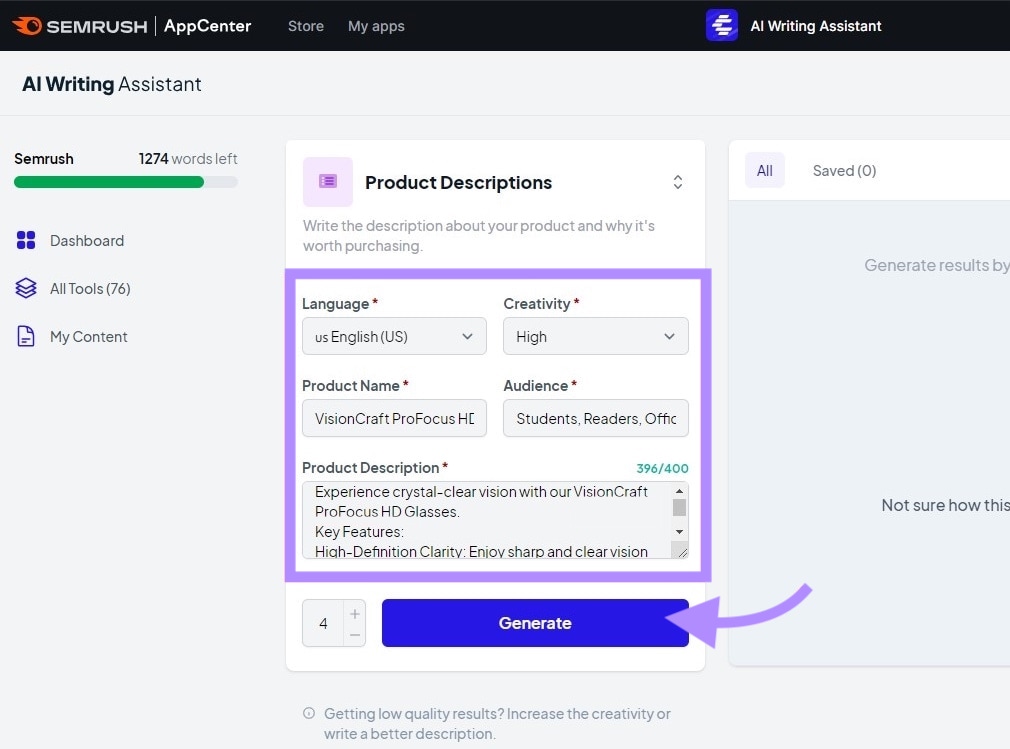This screenshot has height=749, width=1010.
Task: Open My Content using its document icon
Action: 25,336
